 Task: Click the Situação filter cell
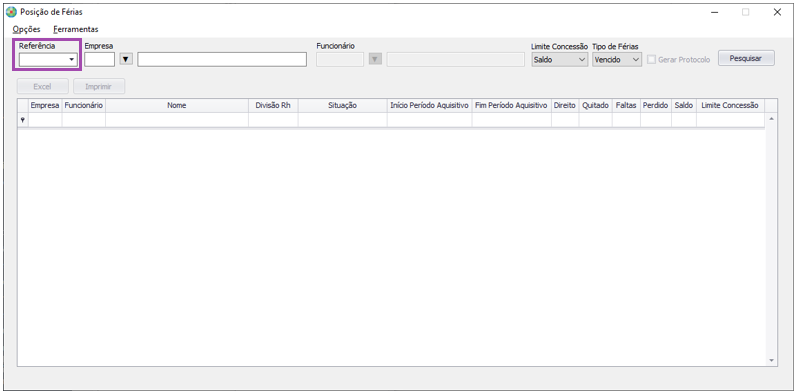[343, 120]
